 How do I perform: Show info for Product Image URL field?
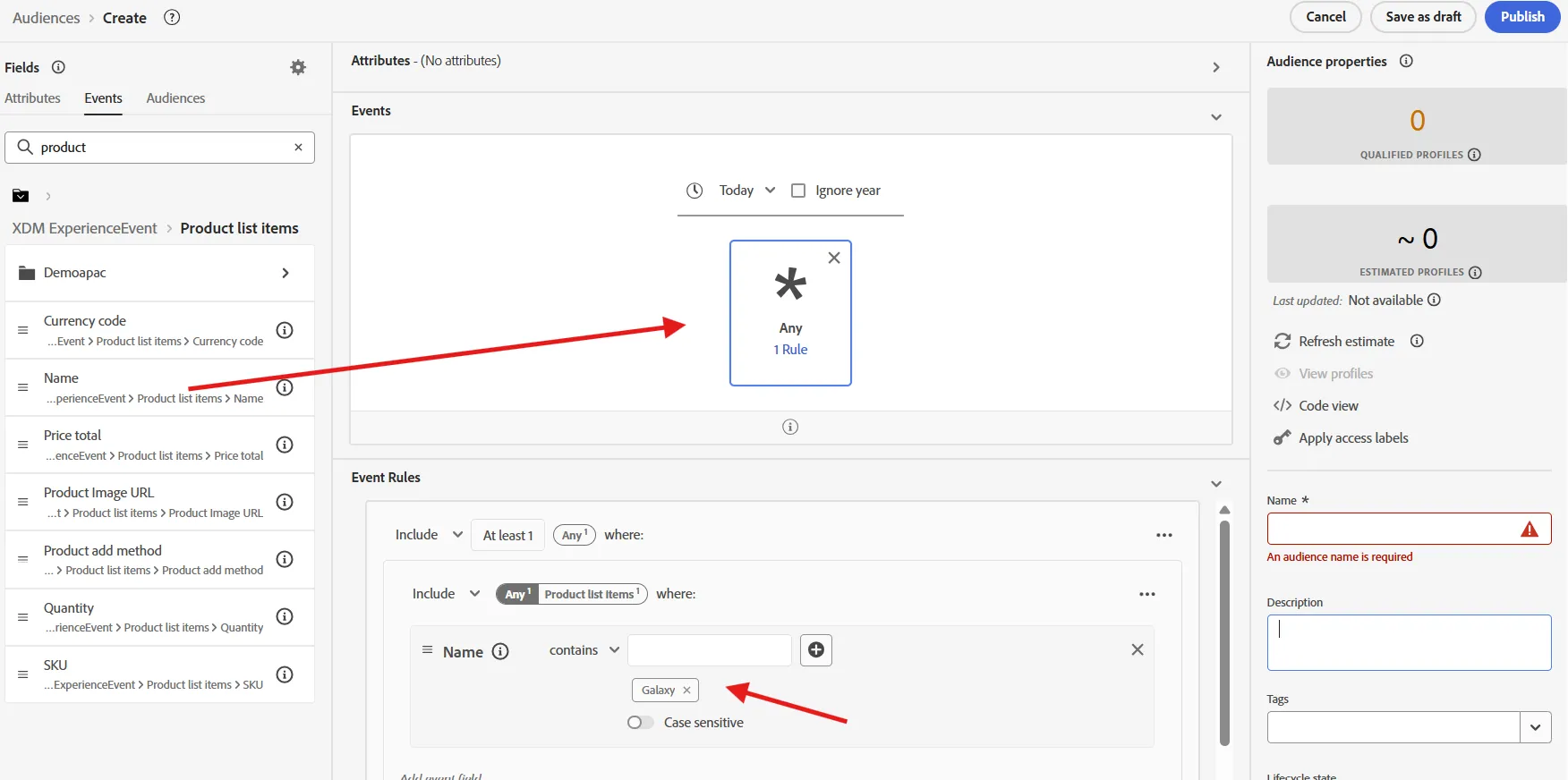tap(285, 502)
